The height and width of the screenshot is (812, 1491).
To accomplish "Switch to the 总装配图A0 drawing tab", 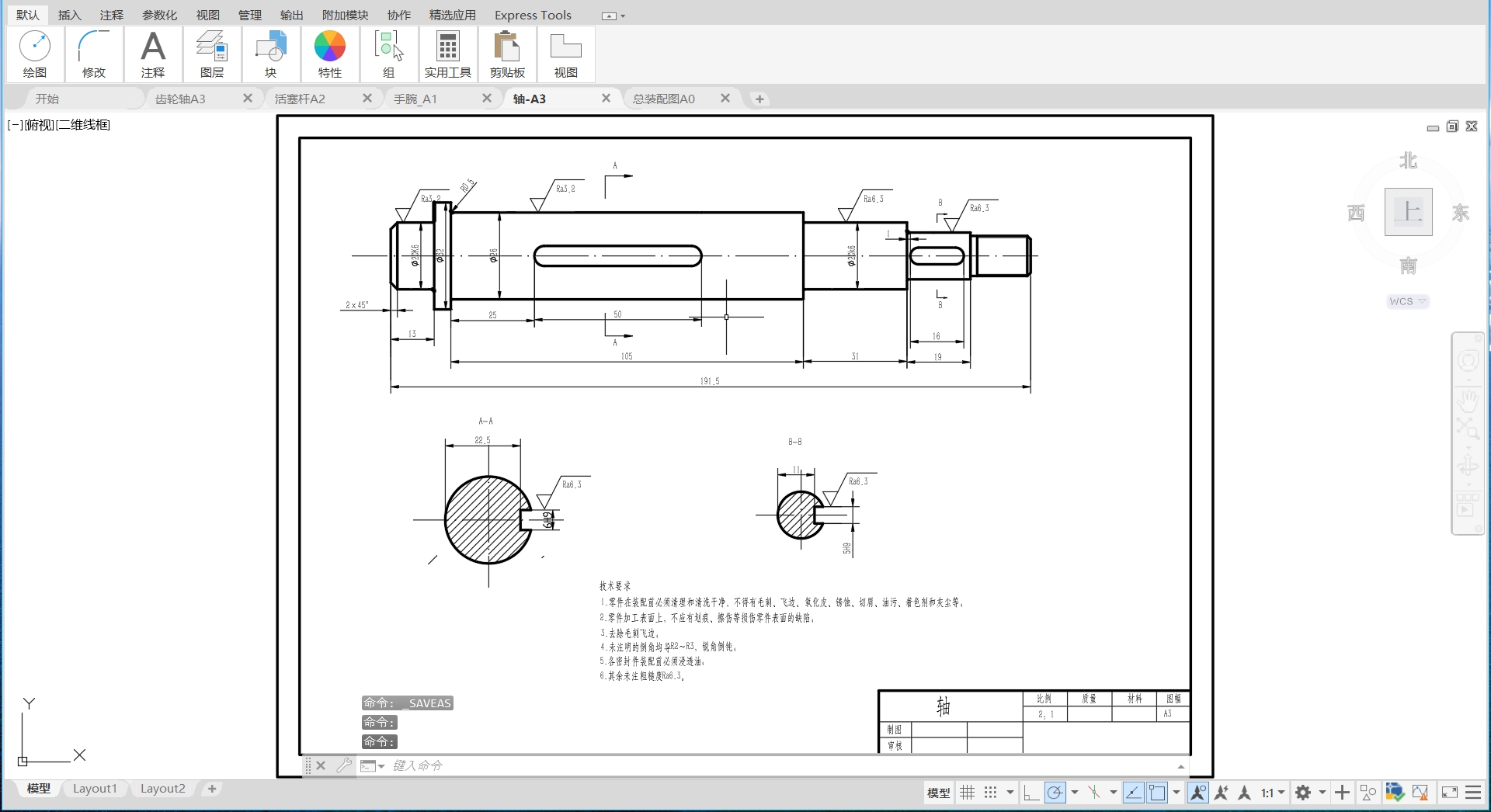I will pyautogui.click(x=664, y=99).
